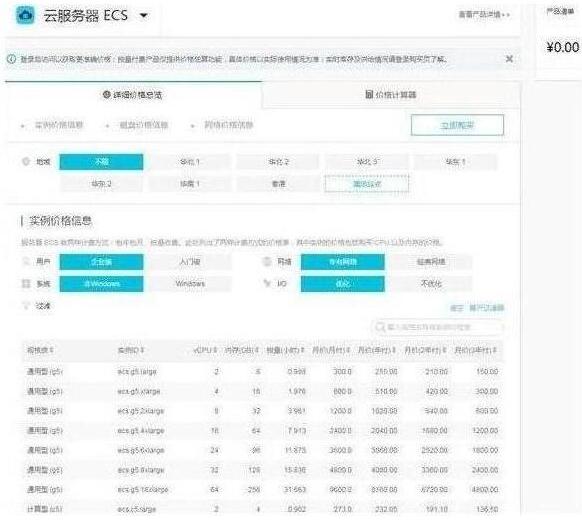Click the I/O icon
The height and width of the screenshot is (527, 582).
click(267, 284)
